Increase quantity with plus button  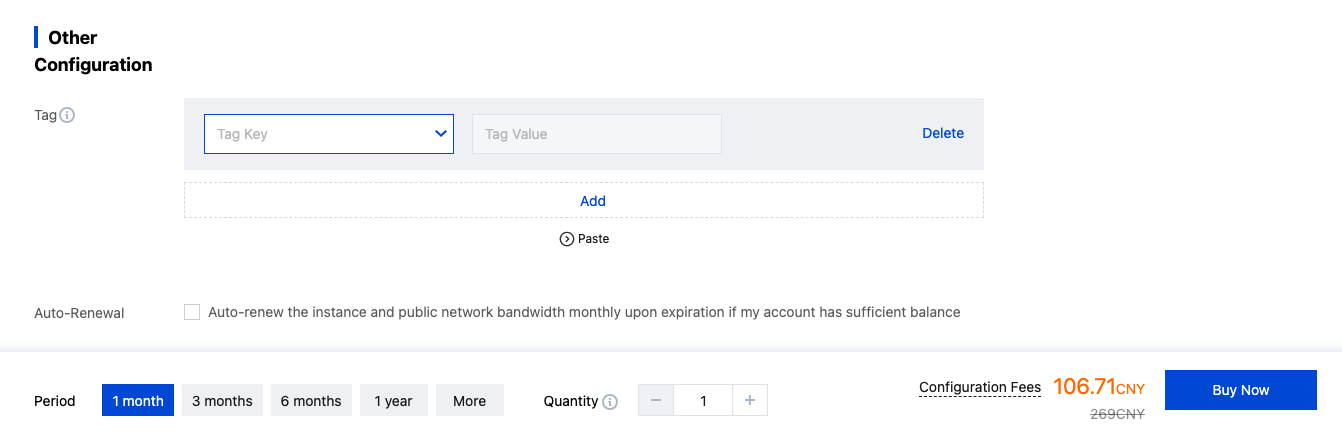750,401
